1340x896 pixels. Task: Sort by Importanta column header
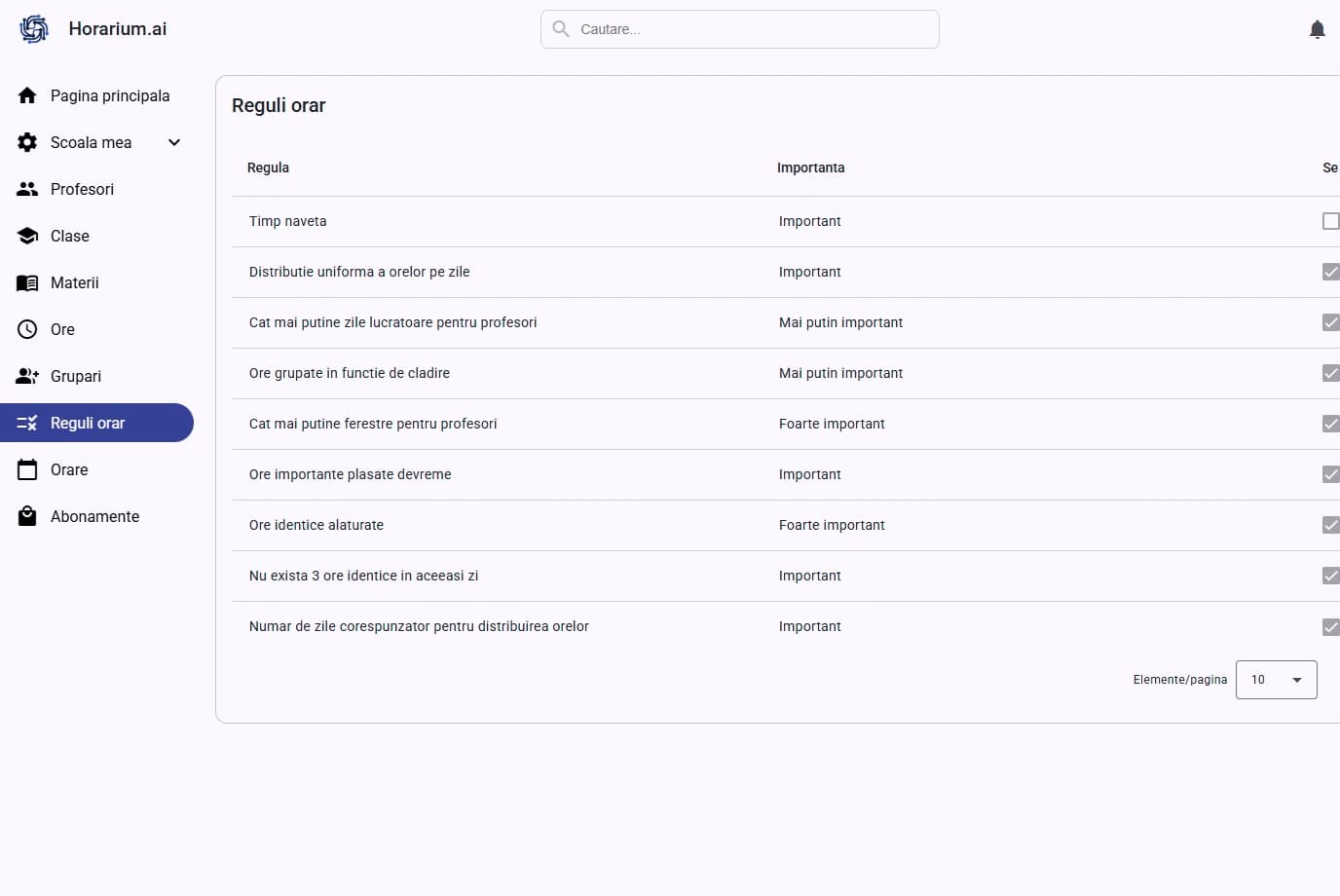tap(810, 168)
